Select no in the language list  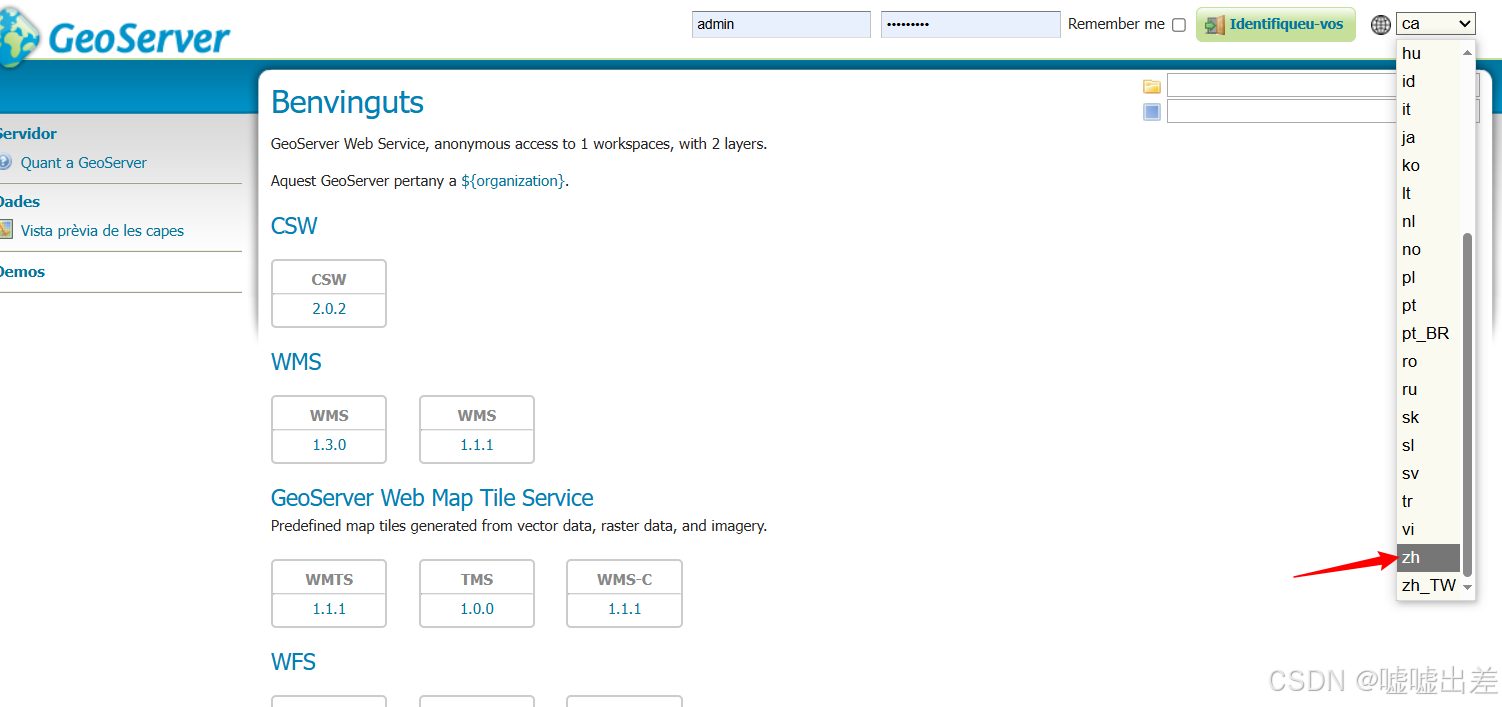coord(1429,250)
